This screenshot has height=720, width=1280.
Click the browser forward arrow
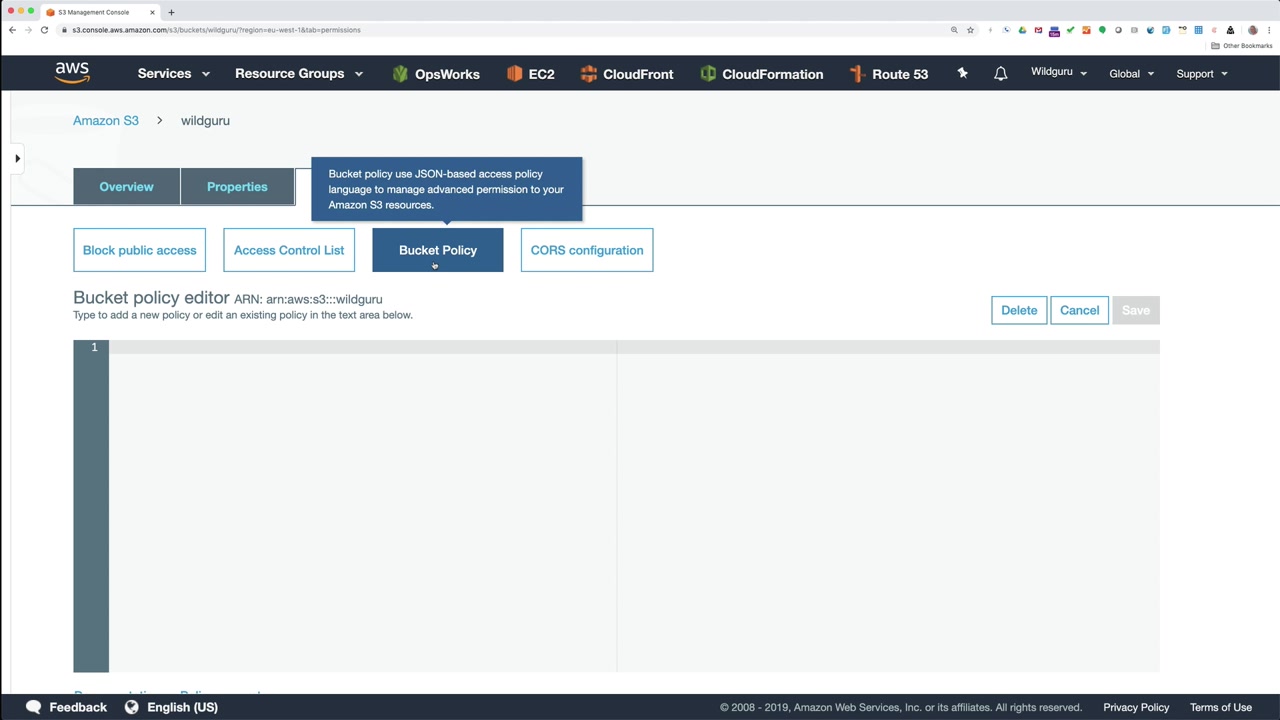click(x=28, y=30)
